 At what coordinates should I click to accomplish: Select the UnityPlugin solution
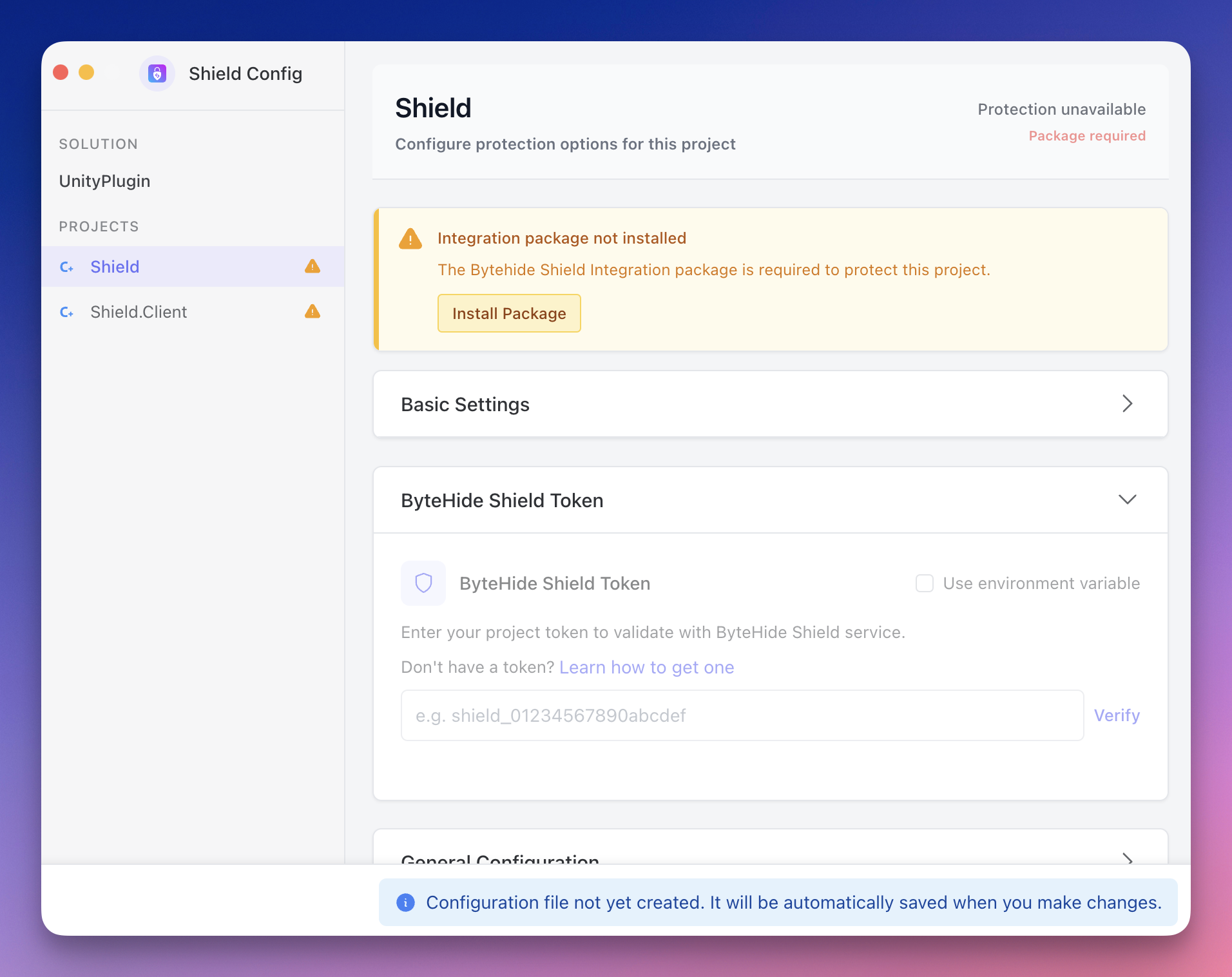coord(104,181)
